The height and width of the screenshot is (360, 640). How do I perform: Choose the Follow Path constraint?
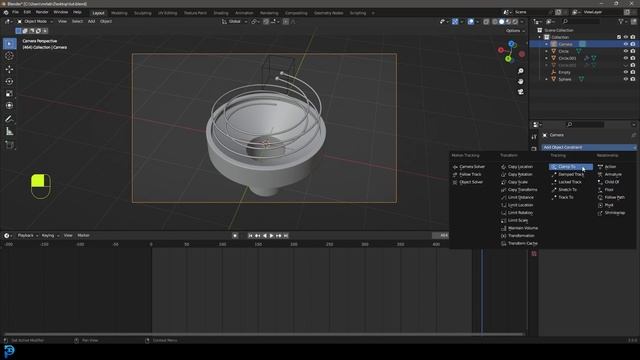(611, 197)
